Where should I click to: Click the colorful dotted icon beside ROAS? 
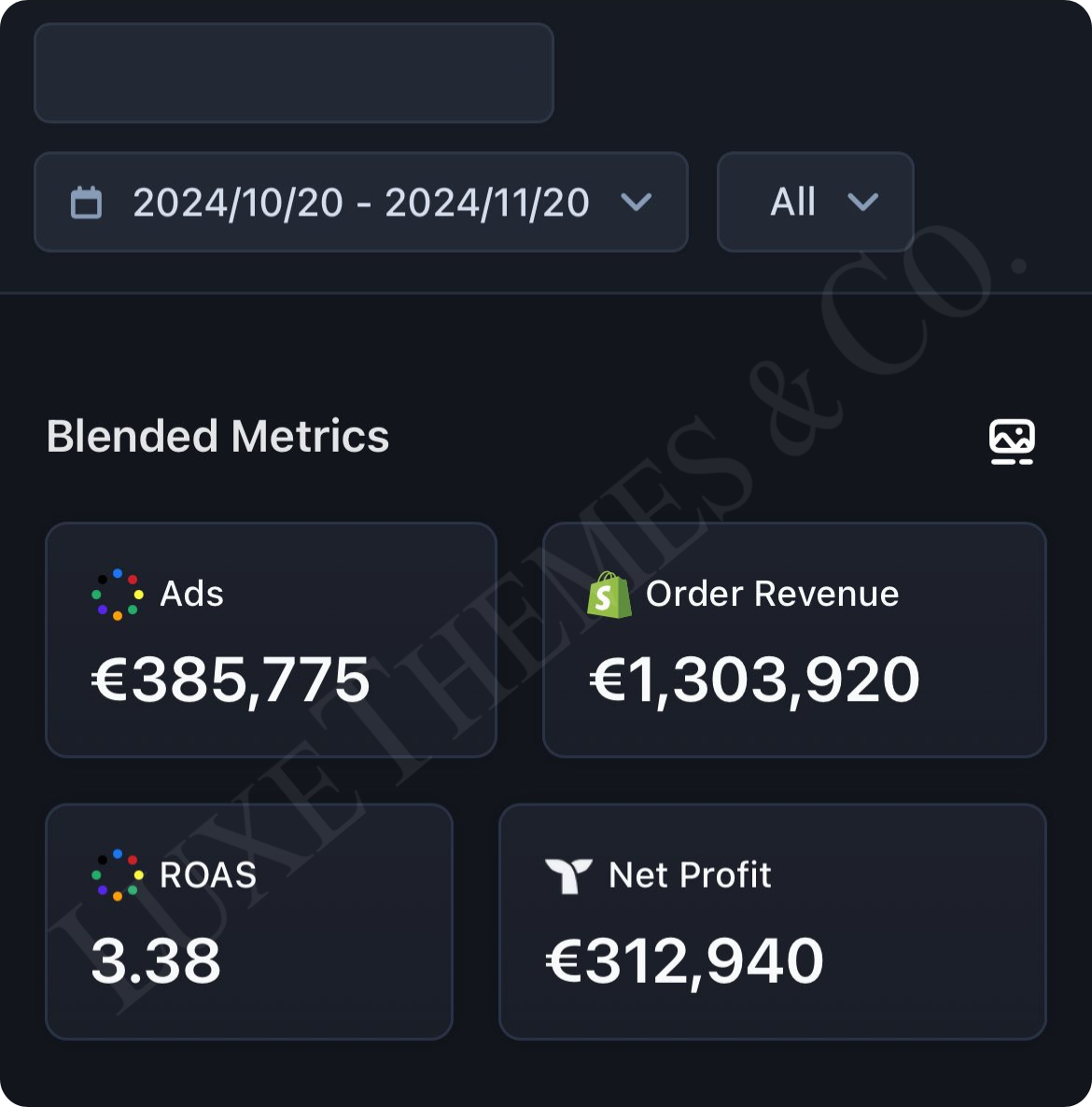(118, 876)
